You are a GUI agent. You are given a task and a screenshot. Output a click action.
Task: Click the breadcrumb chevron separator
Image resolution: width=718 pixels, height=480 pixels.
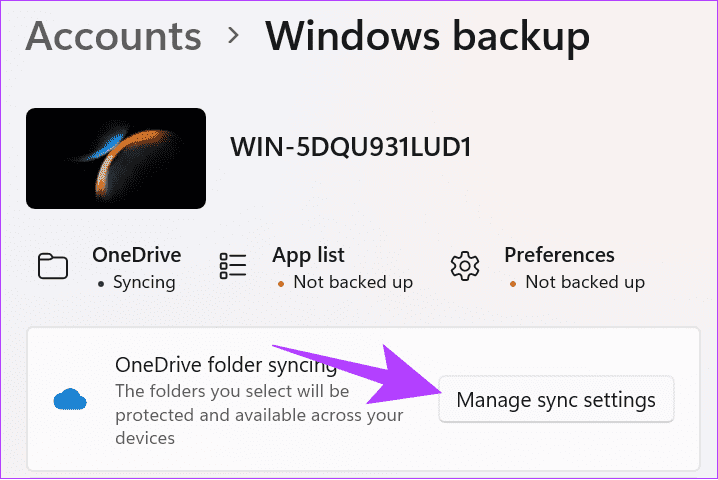tap(233, 36)
